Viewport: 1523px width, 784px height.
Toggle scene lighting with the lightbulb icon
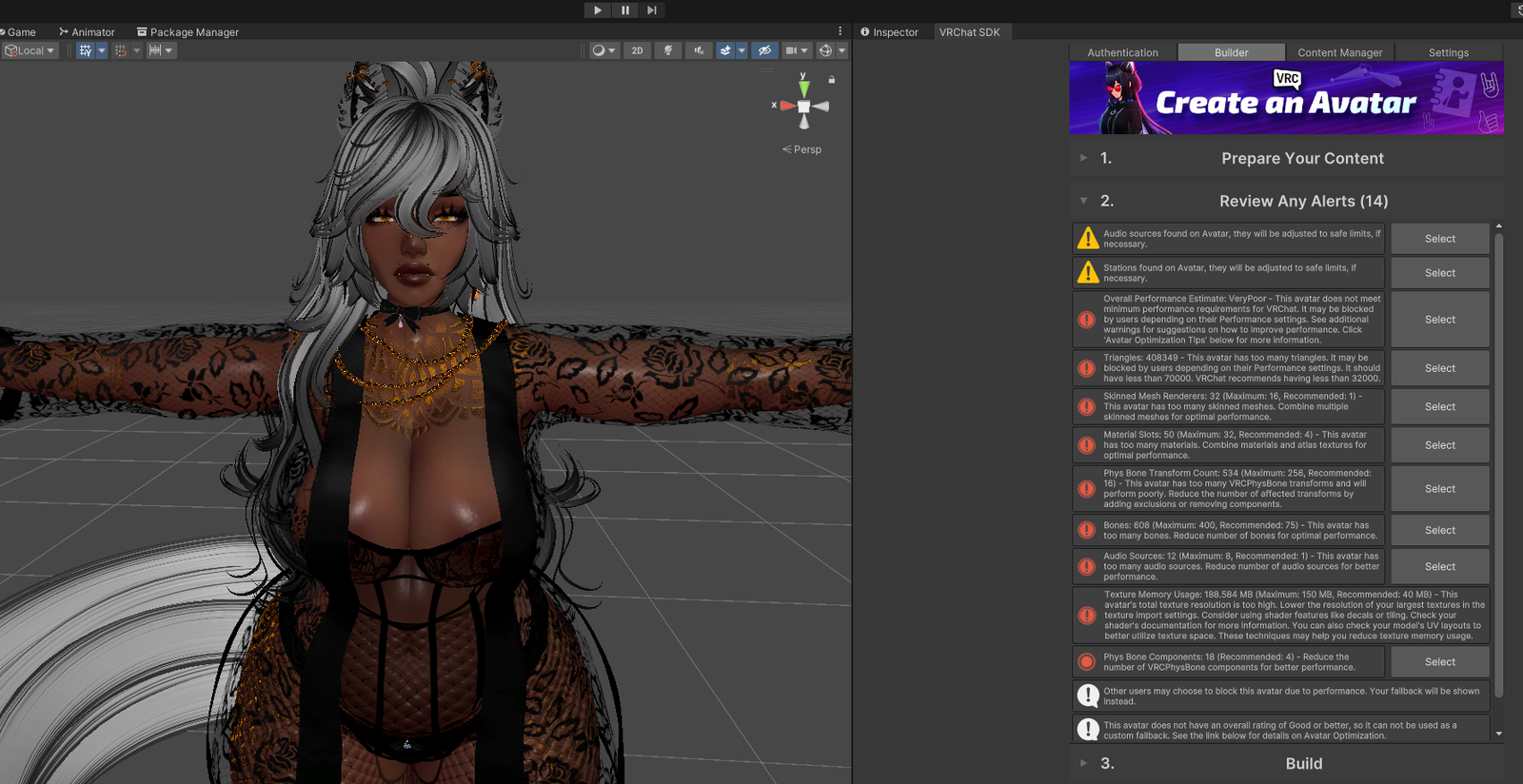click(x=668, y=50)
